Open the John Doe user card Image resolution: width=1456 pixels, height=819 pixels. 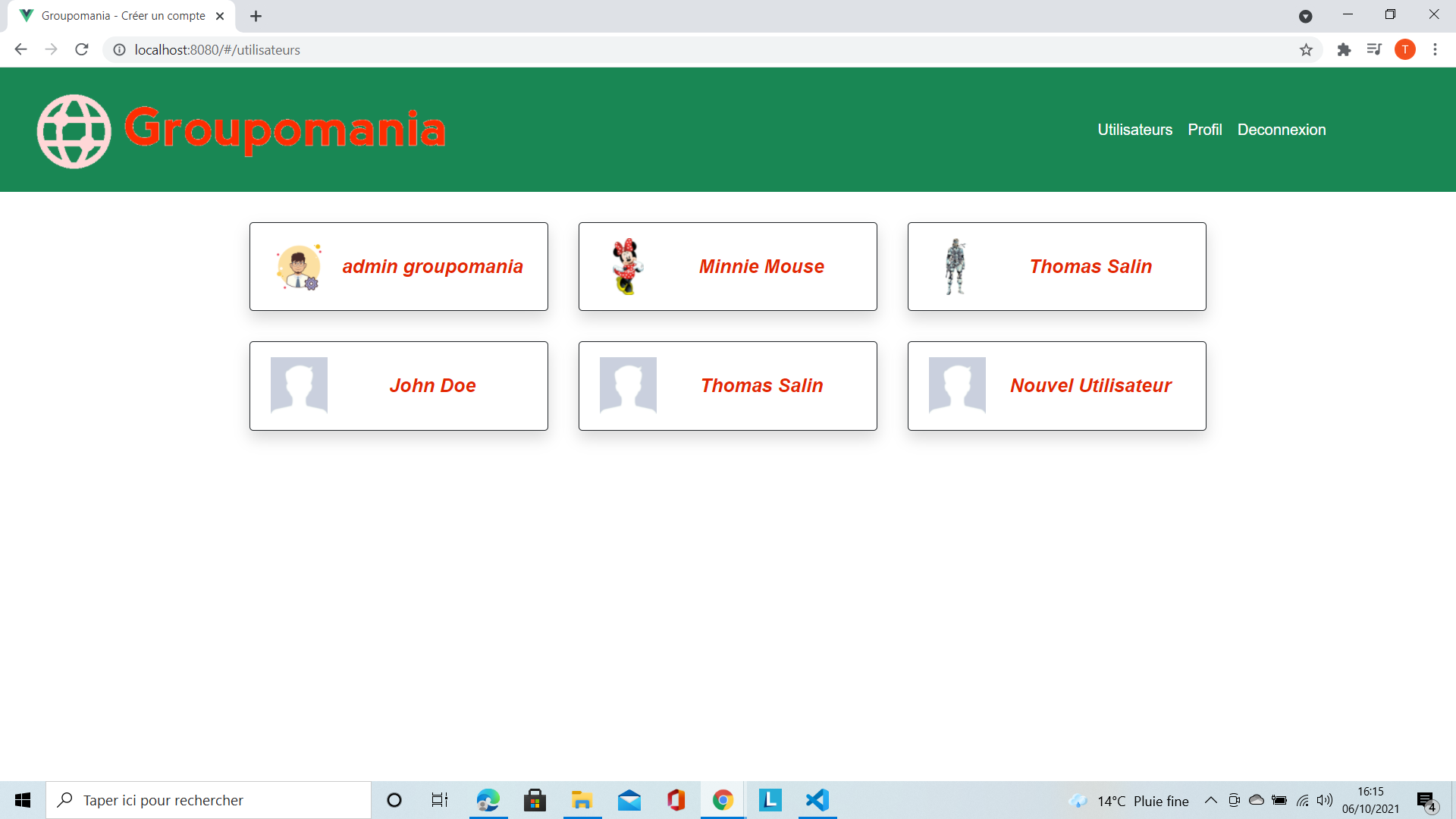[398, 385]
